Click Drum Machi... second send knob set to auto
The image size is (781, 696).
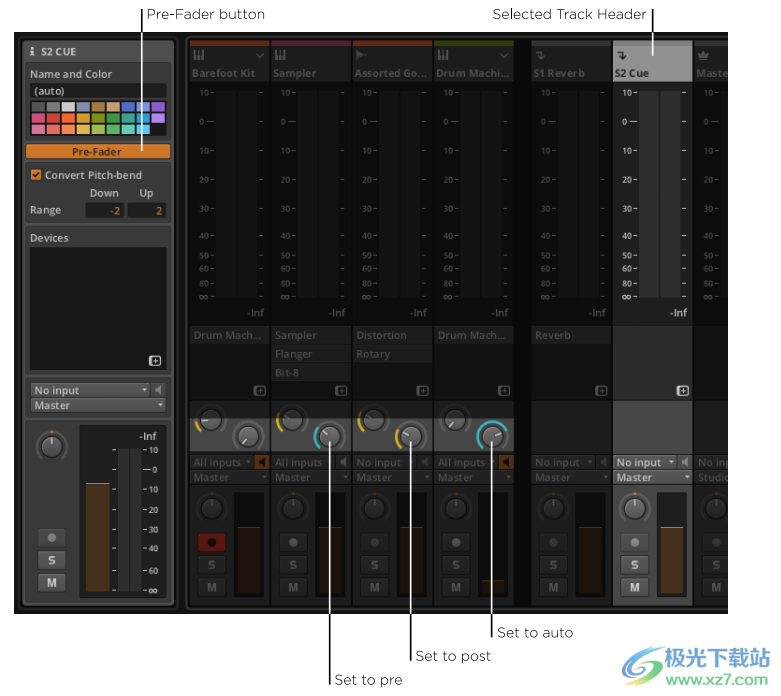492,436
